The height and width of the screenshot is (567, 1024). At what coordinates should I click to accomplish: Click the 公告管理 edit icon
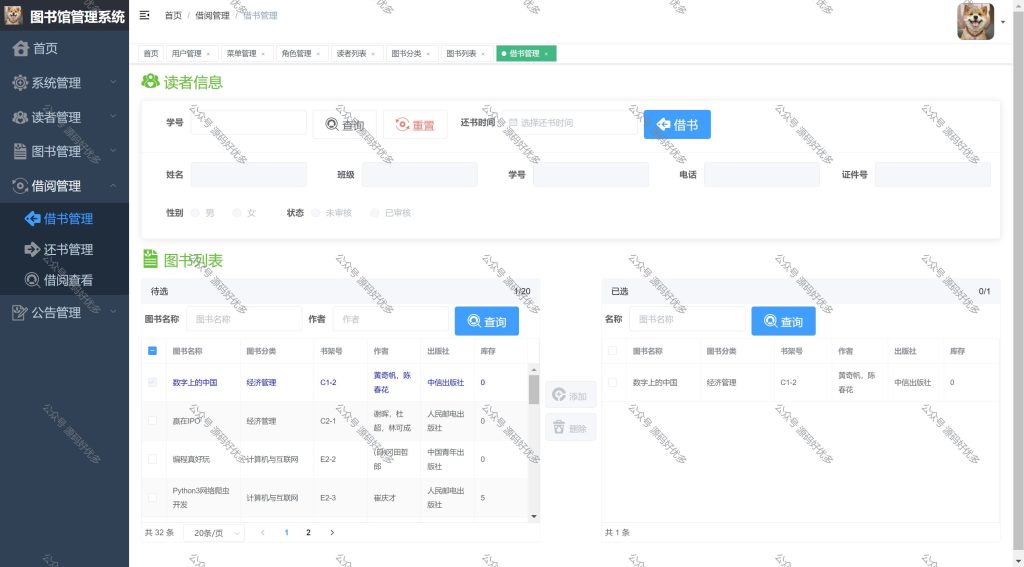point(20,313)
